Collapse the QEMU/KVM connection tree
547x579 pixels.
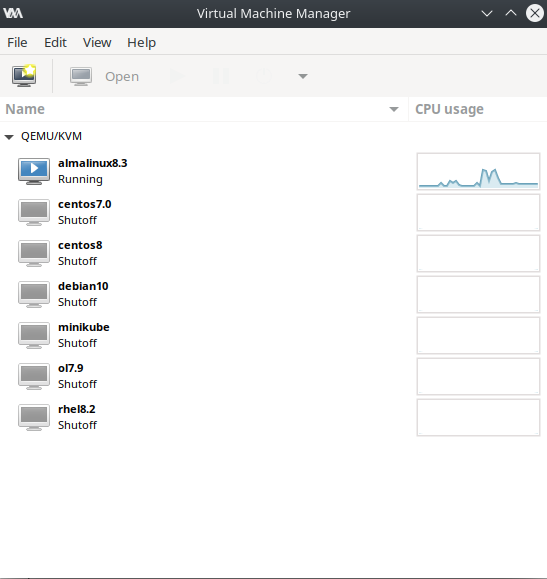[9, 137]
